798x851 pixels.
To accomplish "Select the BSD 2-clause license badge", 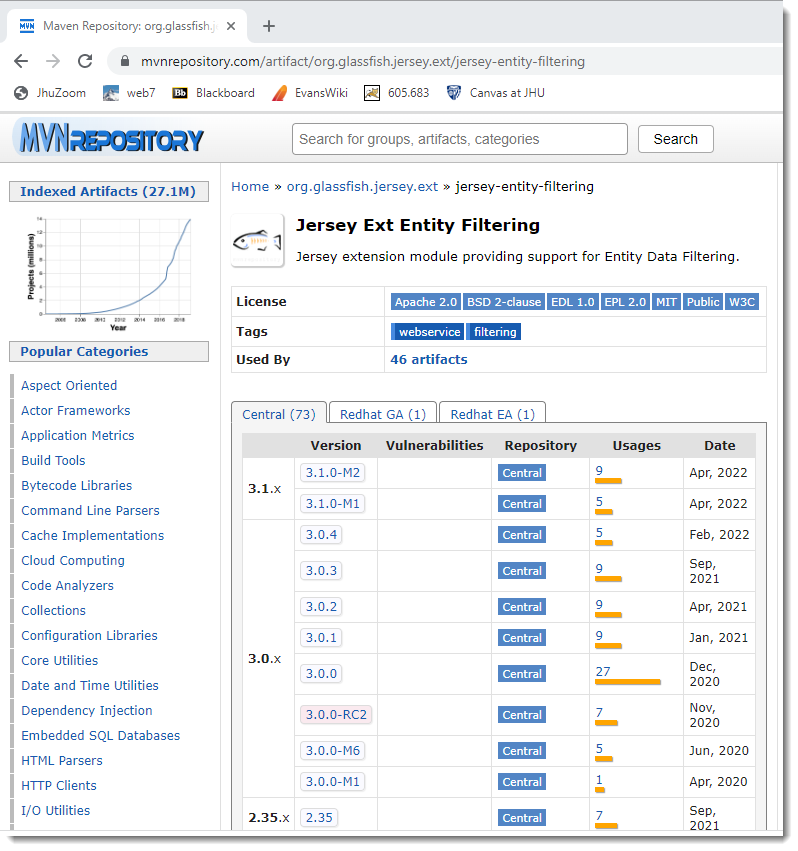I will [504, 302].
